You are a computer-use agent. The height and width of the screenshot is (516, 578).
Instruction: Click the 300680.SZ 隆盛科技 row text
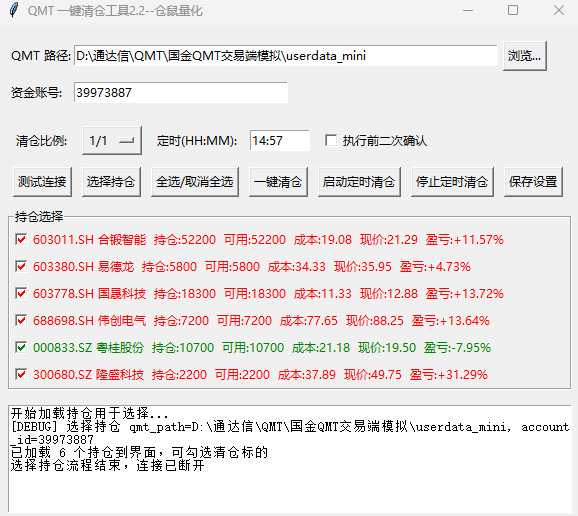(260, 375)
